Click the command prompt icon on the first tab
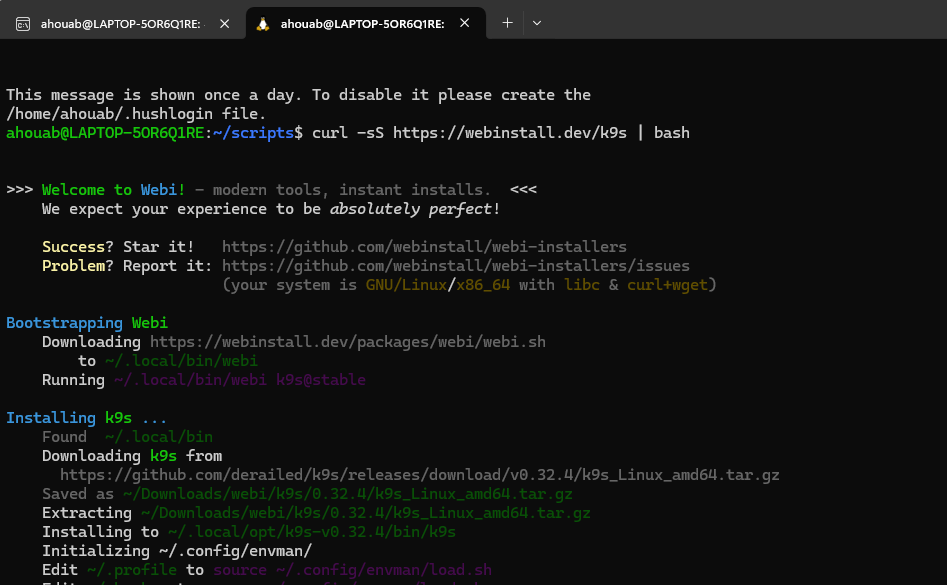The image size is (947, 585). [23, 24]
